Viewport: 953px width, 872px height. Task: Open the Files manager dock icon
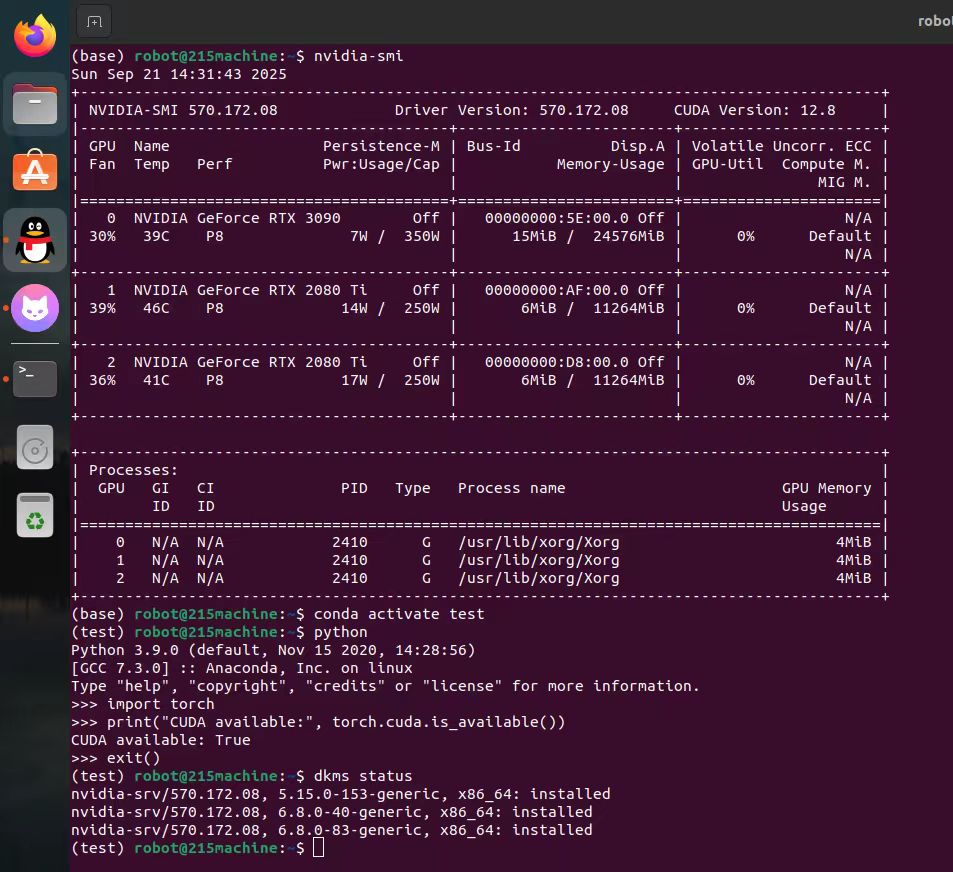[35, 104]
